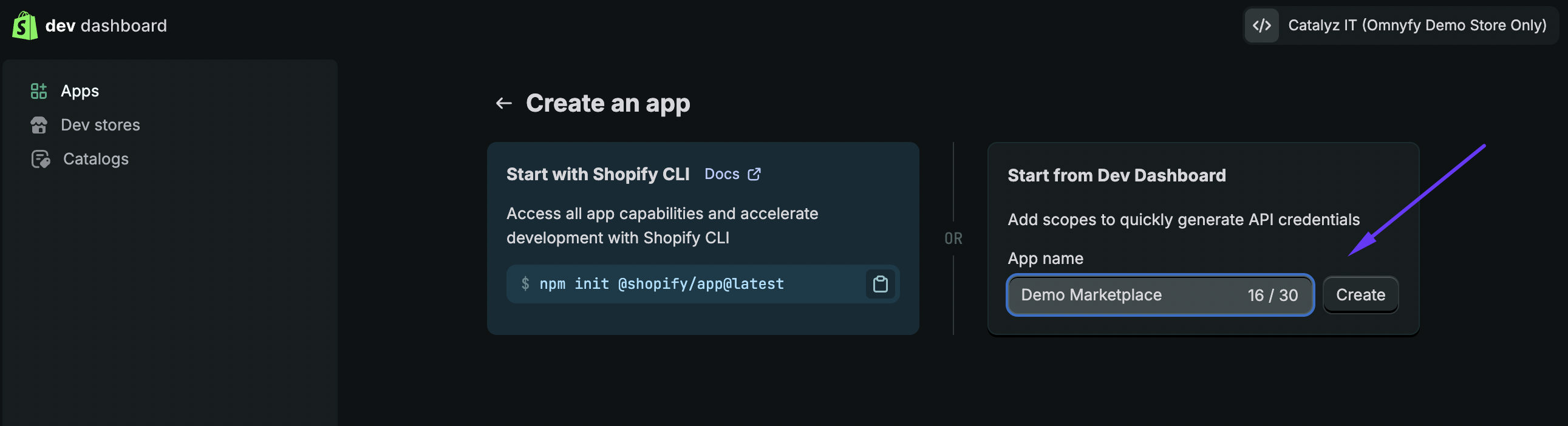Go to Dev stores in sidebar

click(100, 126)
